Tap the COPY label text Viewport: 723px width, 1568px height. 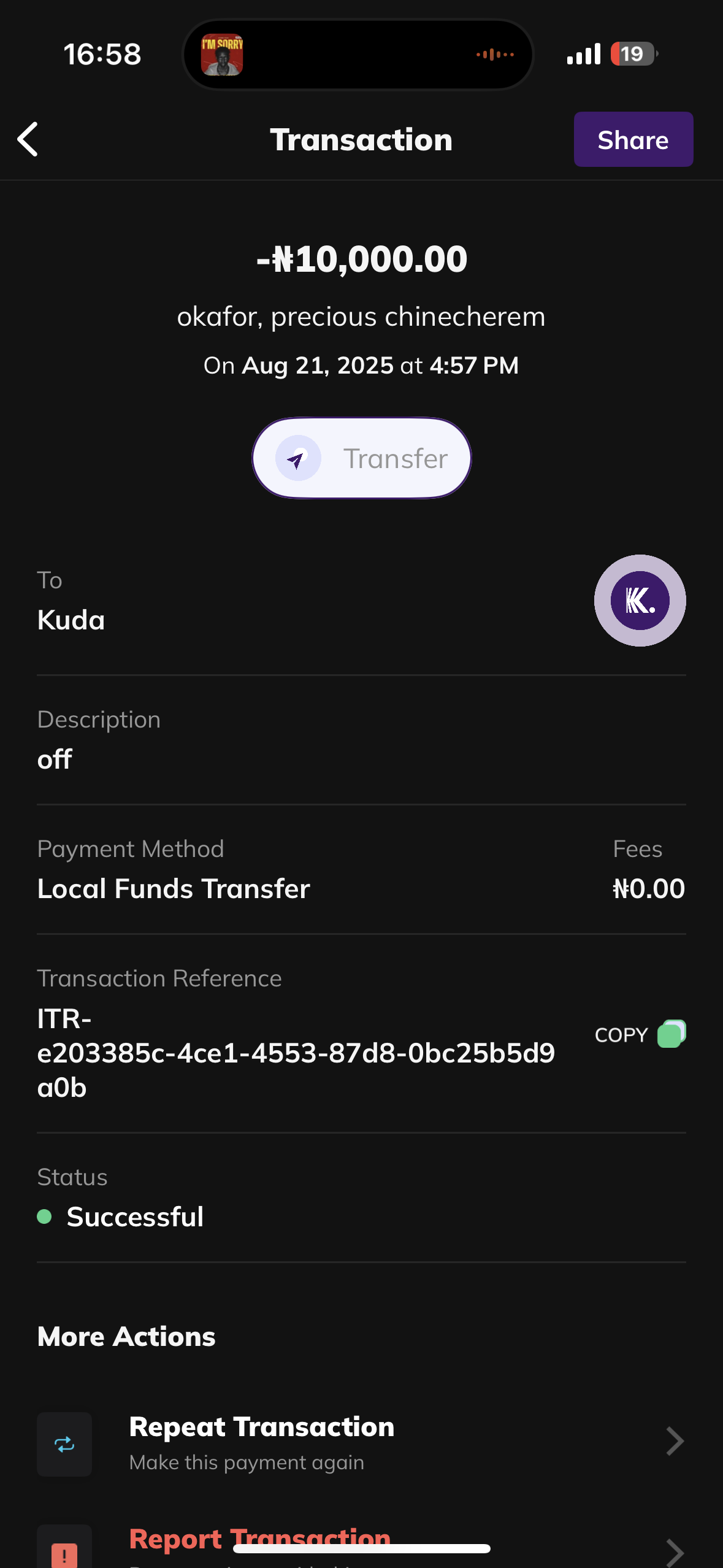(x=621, y=1035)
